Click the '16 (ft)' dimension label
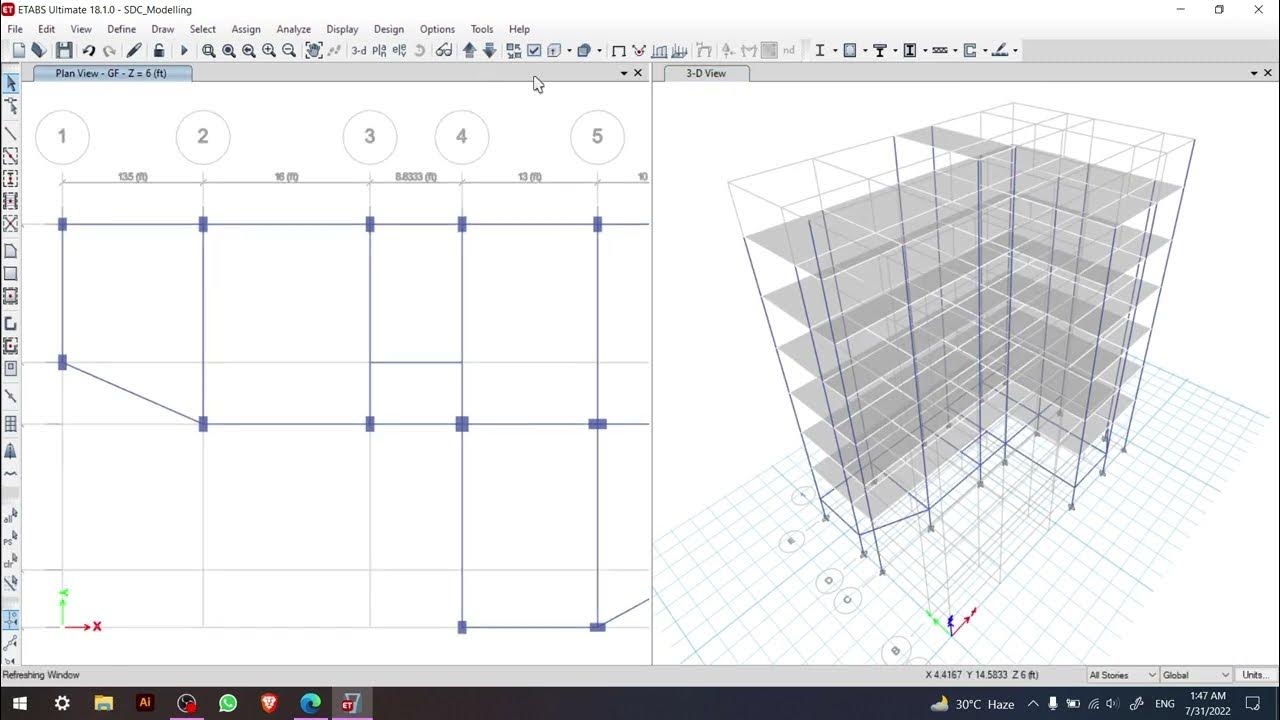1280x720 pixels. coord(287,177)
